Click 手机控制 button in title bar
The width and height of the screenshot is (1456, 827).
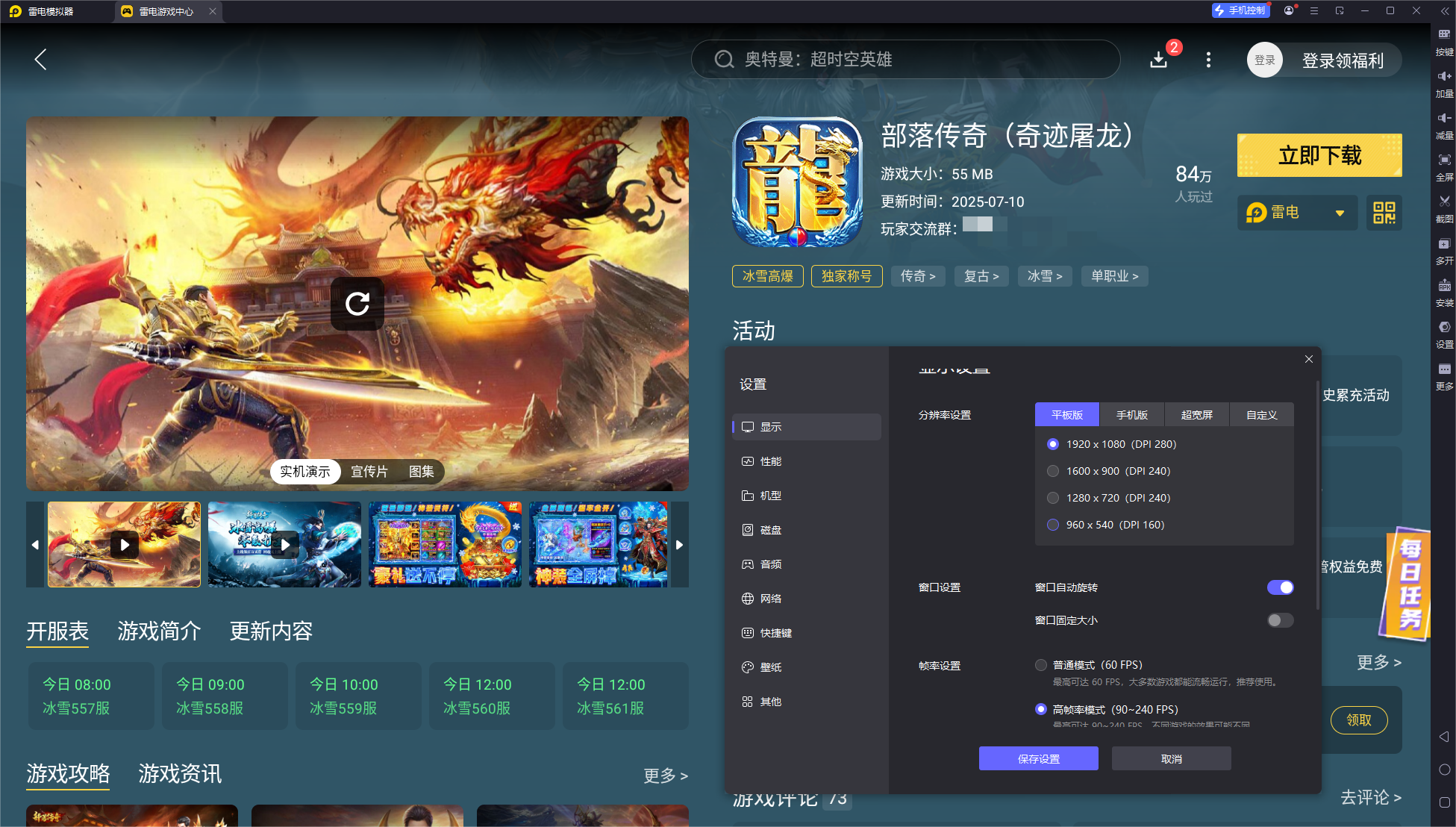click(x=1240, y=10)
